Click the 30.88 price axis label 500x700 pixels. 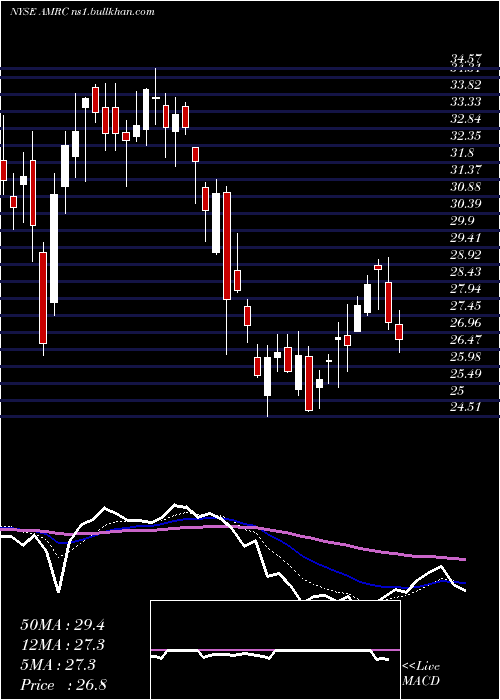466,187
